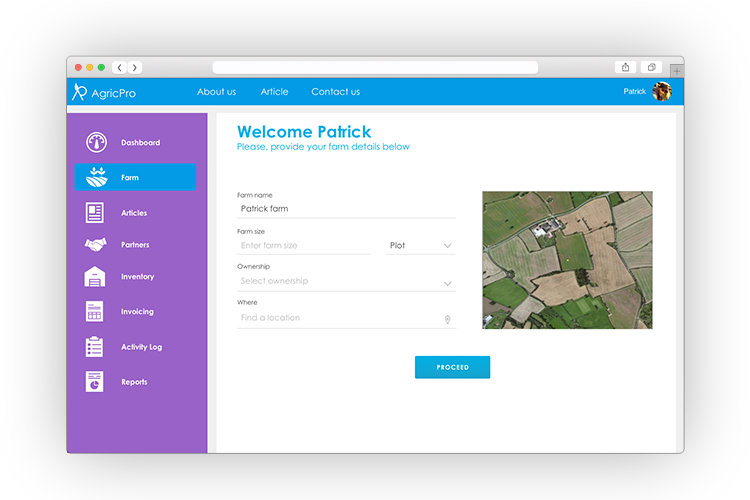Open the Articles newspaper icon
The image size is (750, 500).
95,212
